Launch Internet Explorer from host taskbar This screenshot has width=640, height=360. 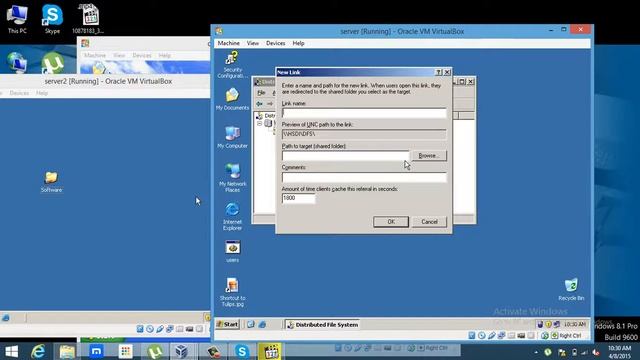(38, 351)
